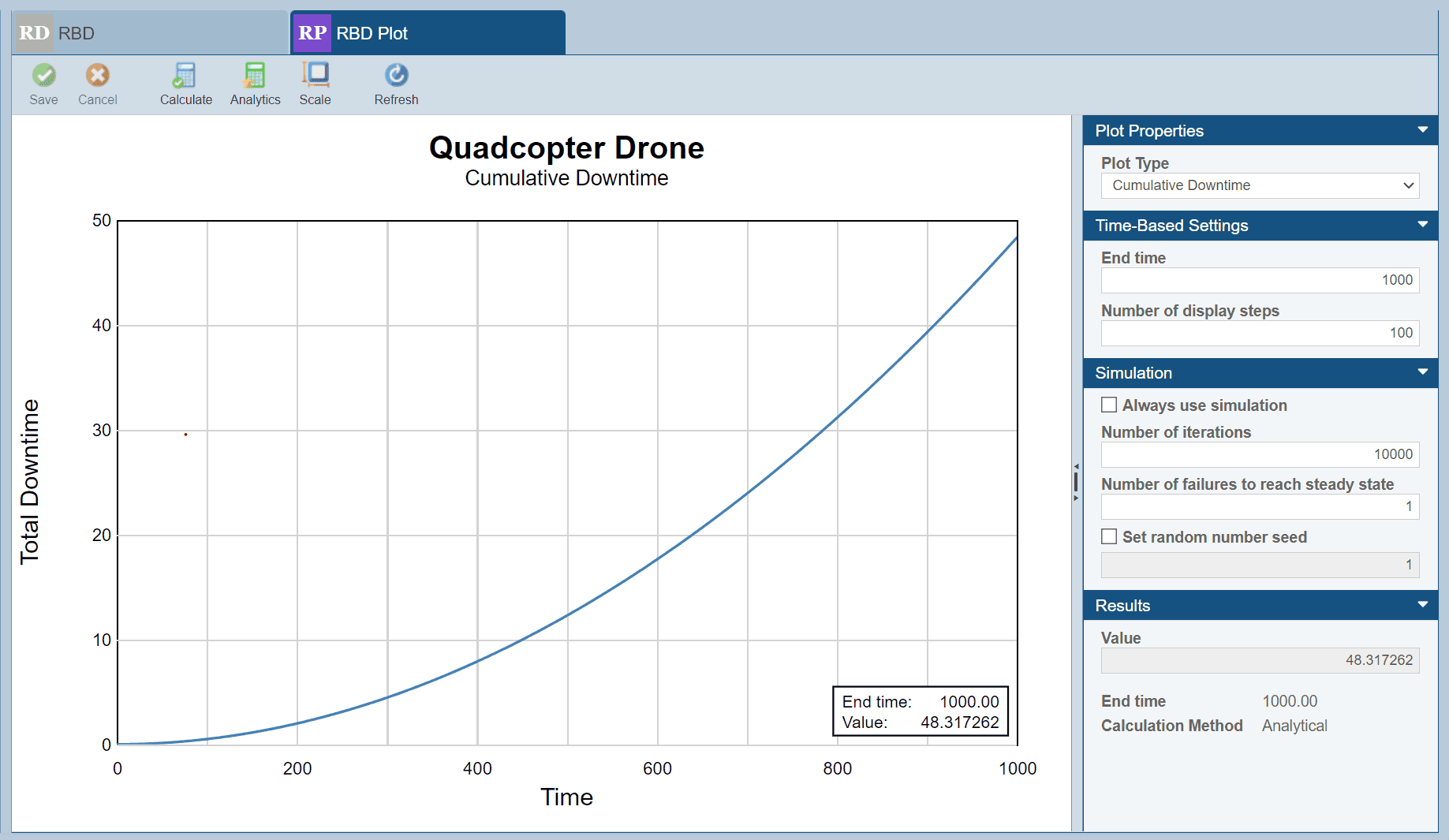
Task: Select the RBD Plot tab
Action: 428,33
